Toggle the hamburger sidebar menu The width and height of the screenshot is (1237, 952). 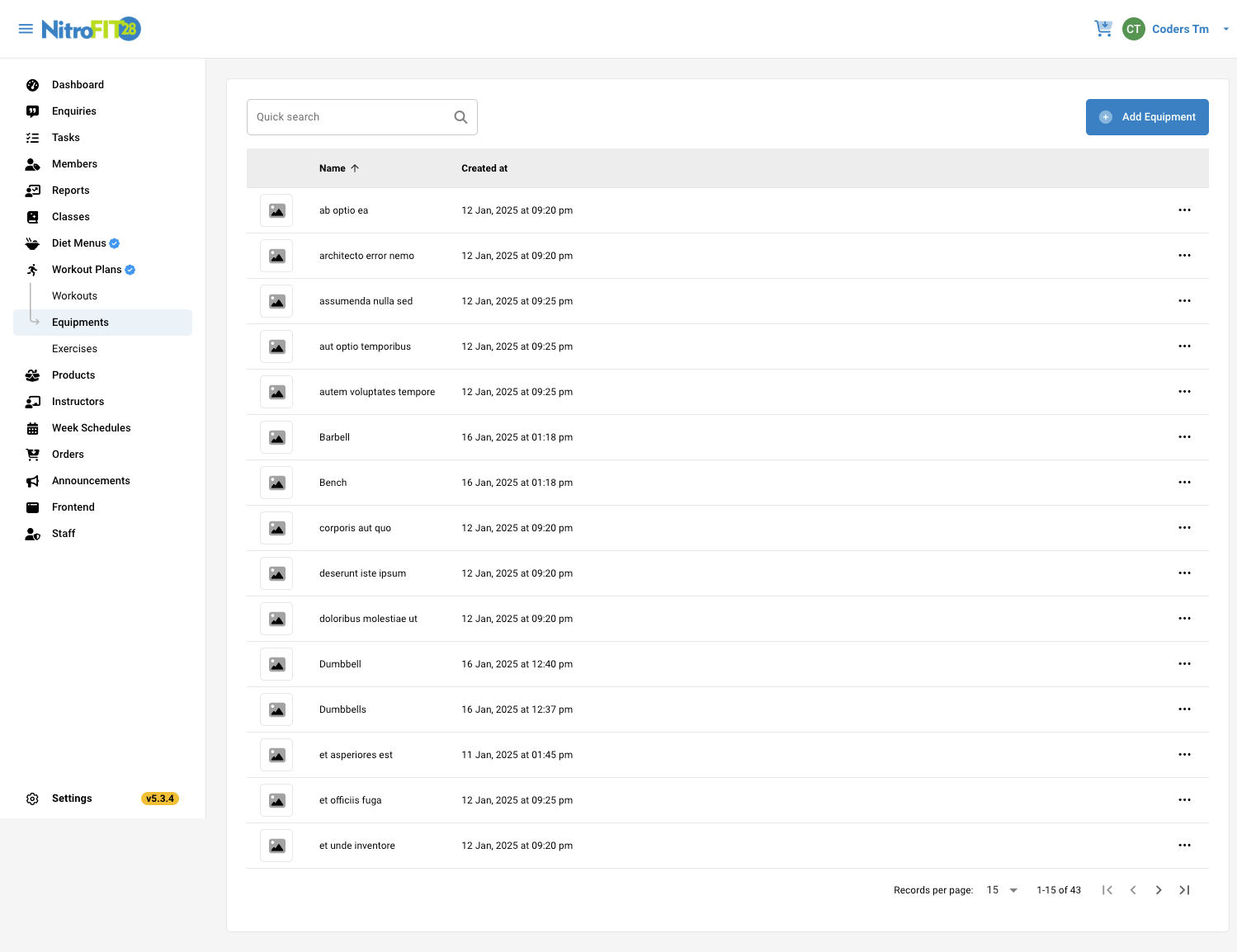point(26,29)
